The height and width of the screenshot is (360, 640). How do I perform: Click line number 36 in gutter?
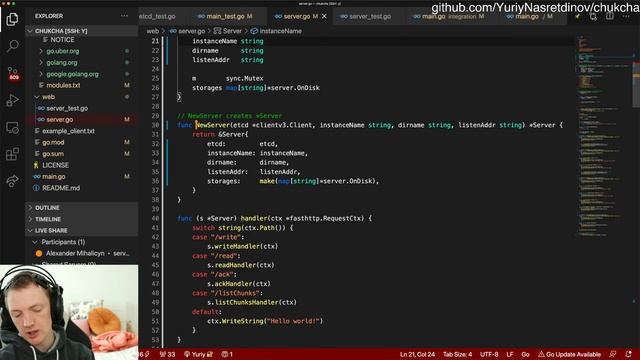coord(155,181)
